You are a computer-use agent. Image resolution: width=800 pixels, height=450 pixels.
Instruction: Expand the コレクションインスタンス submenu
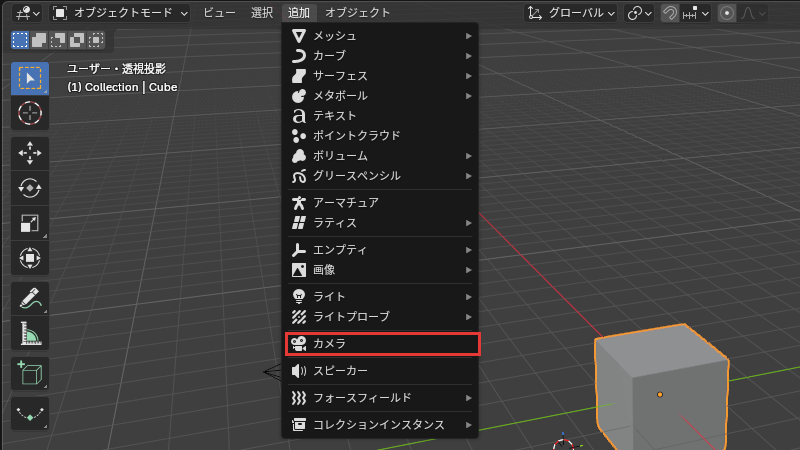click(381, 424)
